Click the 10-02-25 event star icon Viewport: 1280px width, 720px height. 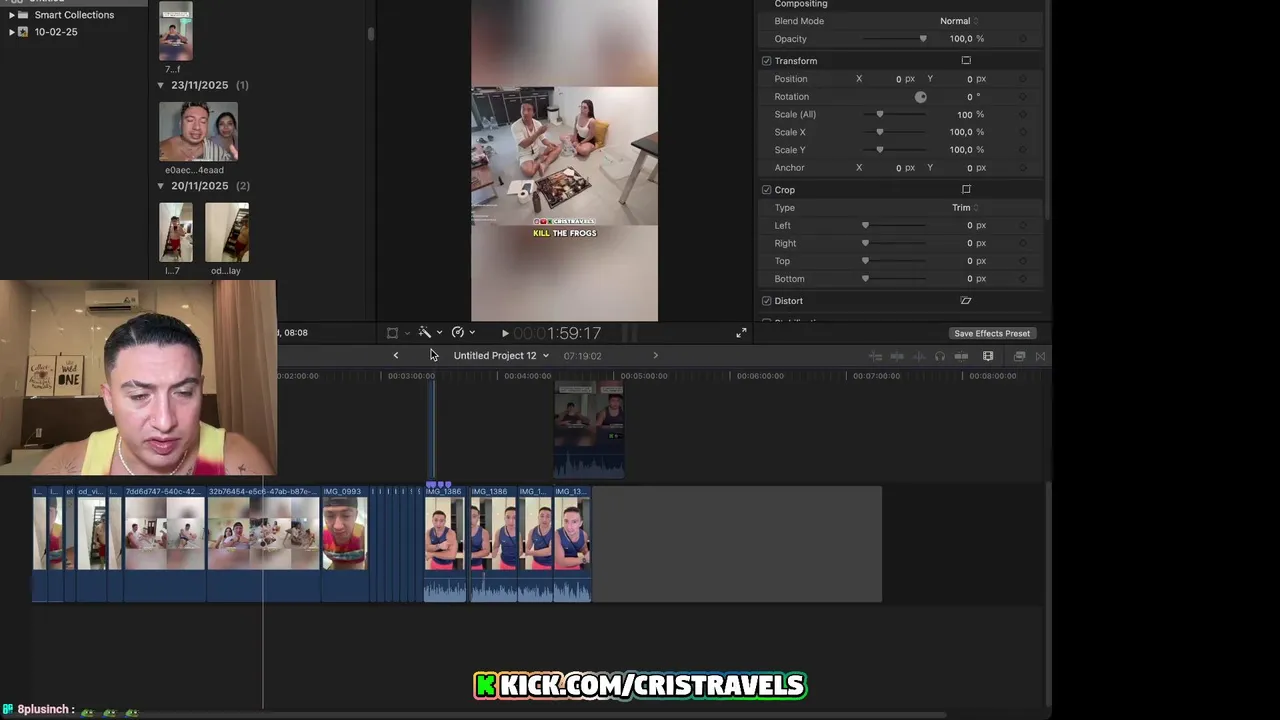tap(23, 32)
